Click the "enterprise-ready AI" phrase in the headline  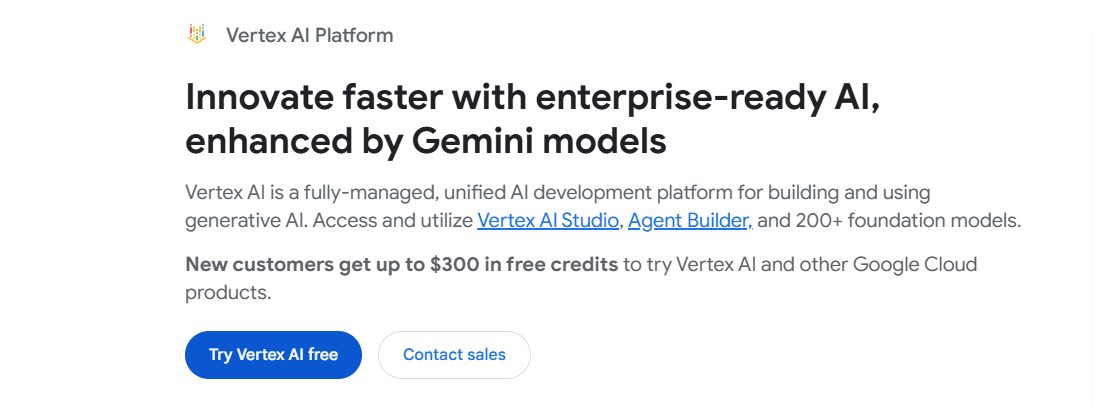[708, 99]
